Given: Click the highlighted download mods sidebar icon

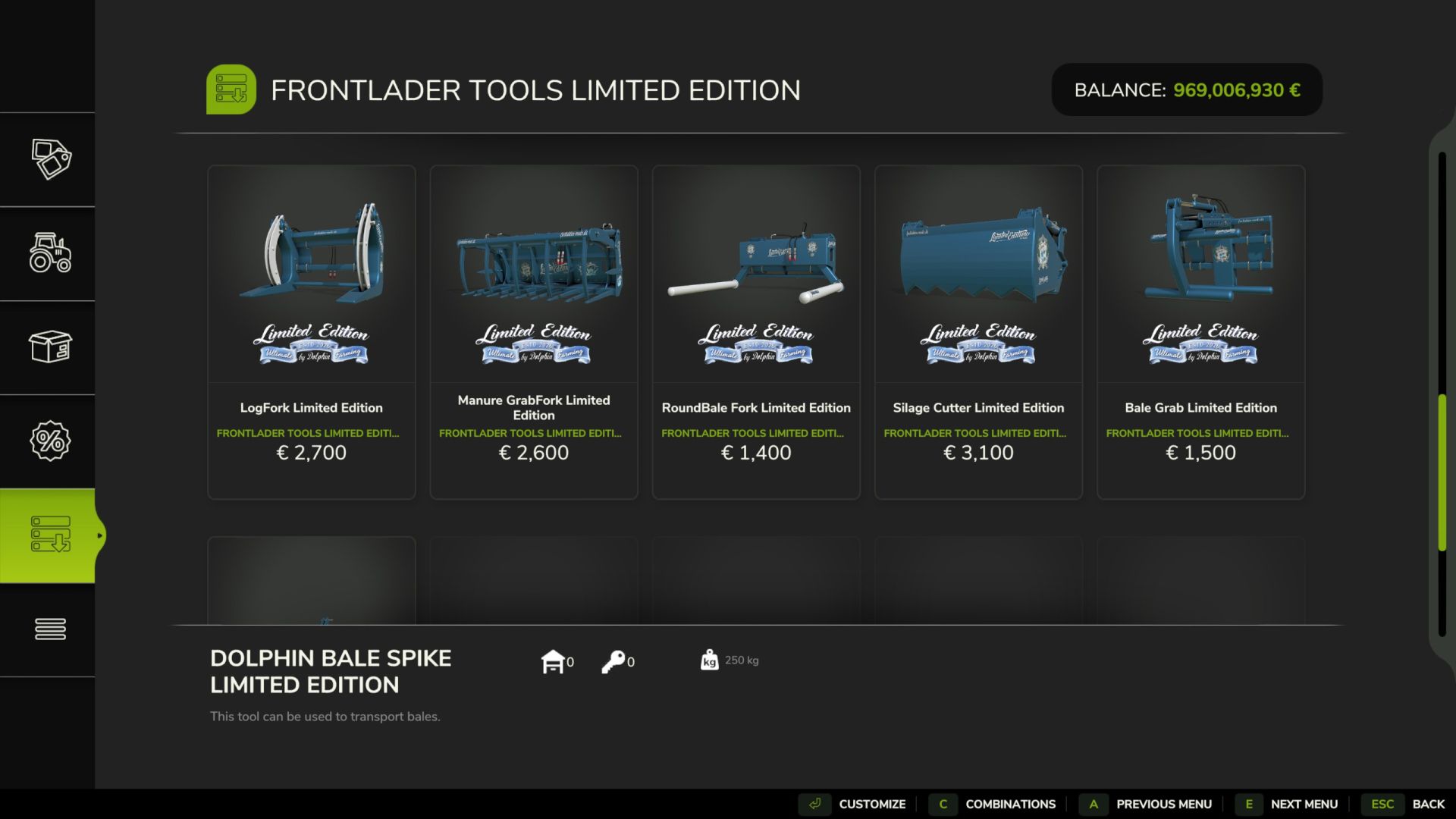Looking at the screenshot, I should coord(51,535).
